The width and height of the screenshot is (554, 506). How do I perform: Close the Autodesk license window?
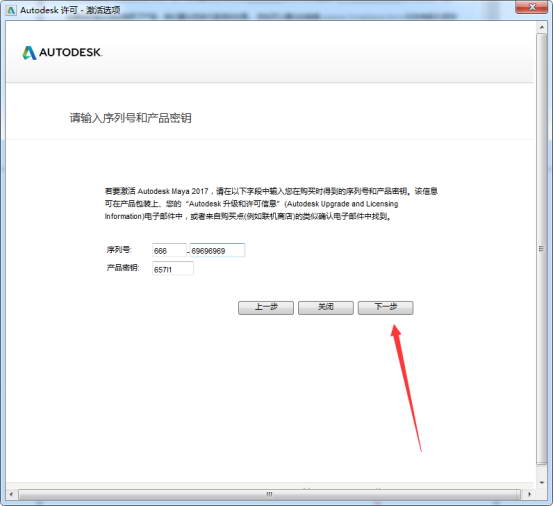531,7
